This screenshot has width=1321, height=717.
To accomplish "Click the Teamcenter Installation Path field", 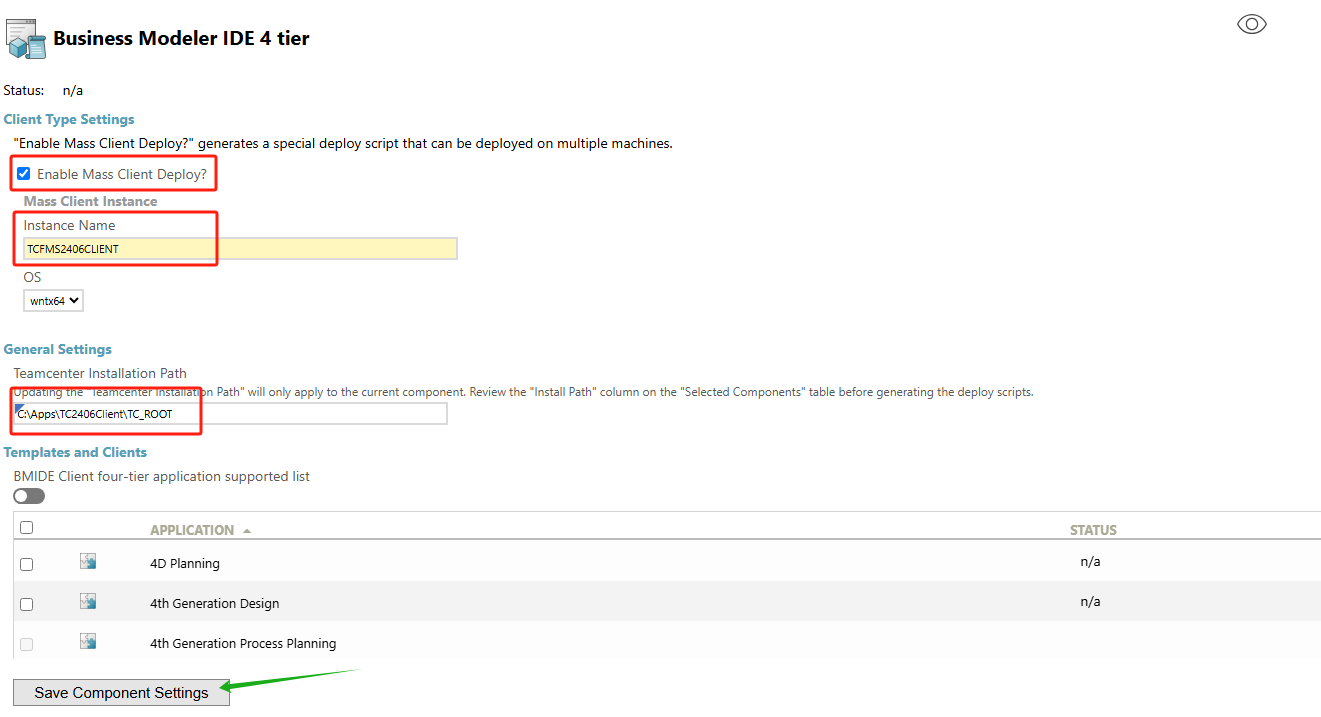I will tap(230, 413).
